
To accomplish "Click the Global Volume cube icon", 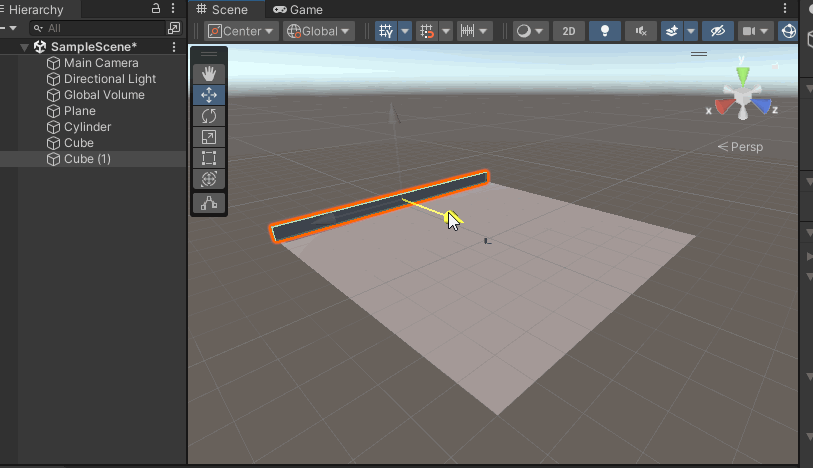I will (53, 95).
